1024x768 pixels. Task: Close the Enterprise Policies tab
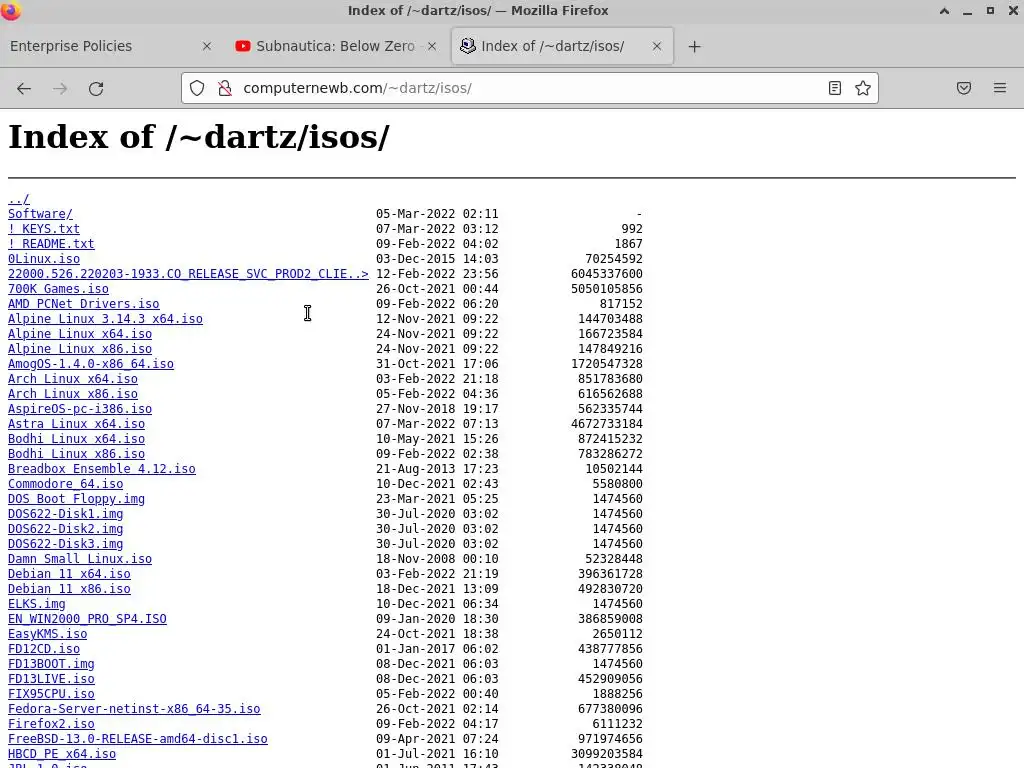click(207, 46)
